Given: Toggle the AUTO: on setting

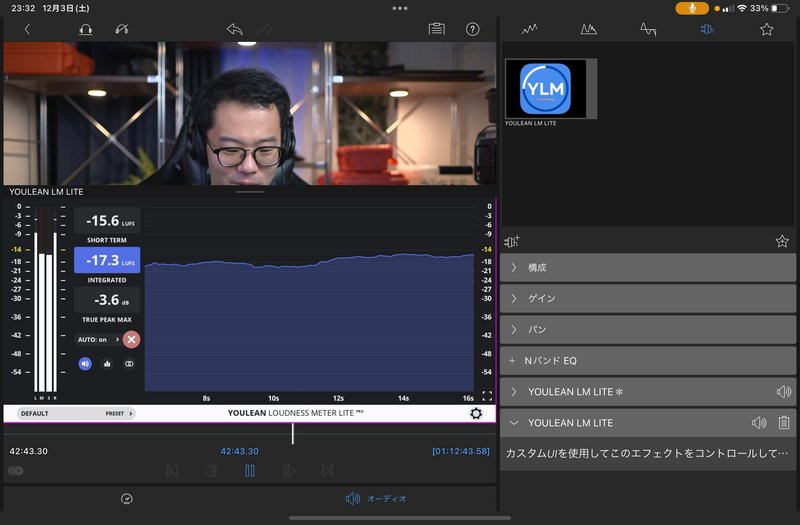Looking at the screenshot, I should pyautogui.click(x=98, y=339).
